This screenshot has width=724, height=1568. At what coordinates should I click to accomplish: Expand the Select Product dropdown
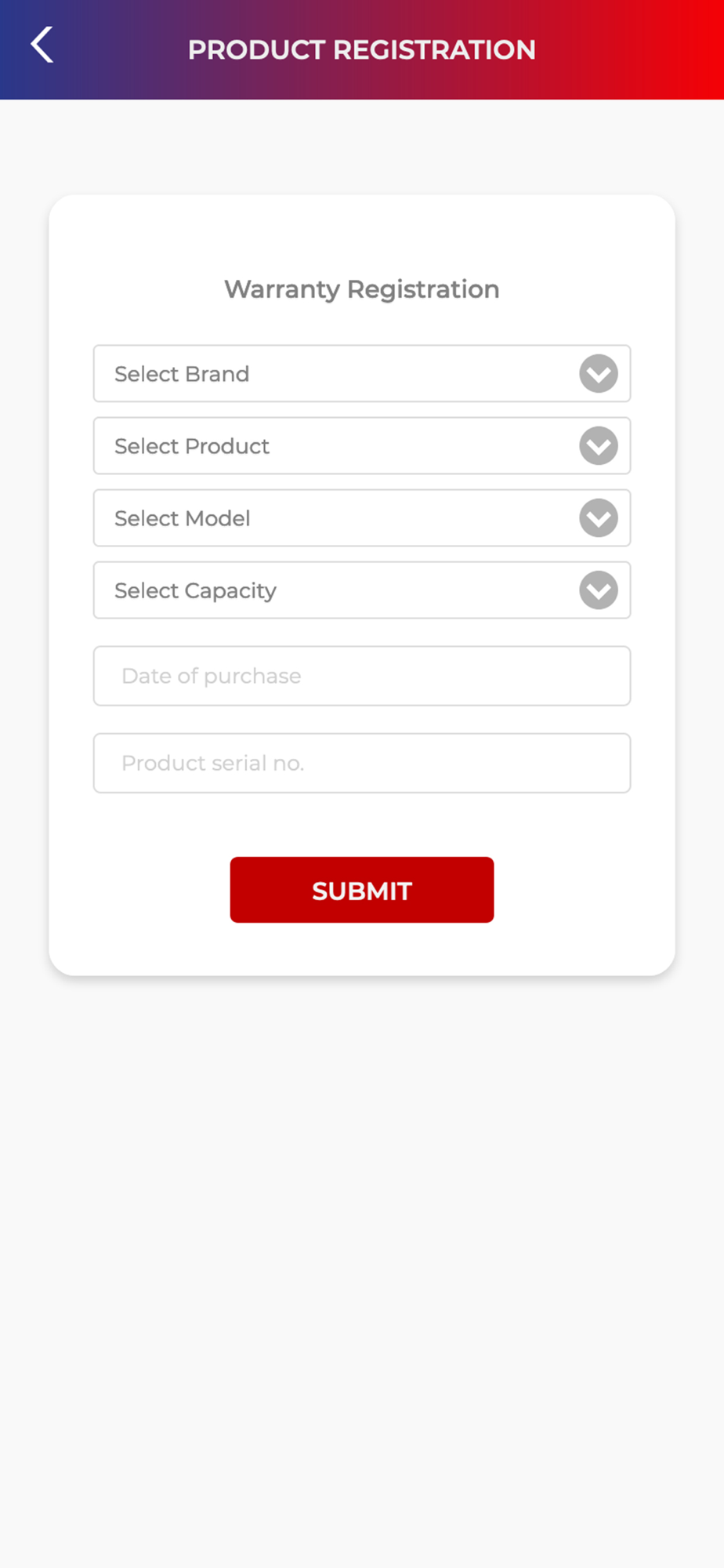pos(362,446)
